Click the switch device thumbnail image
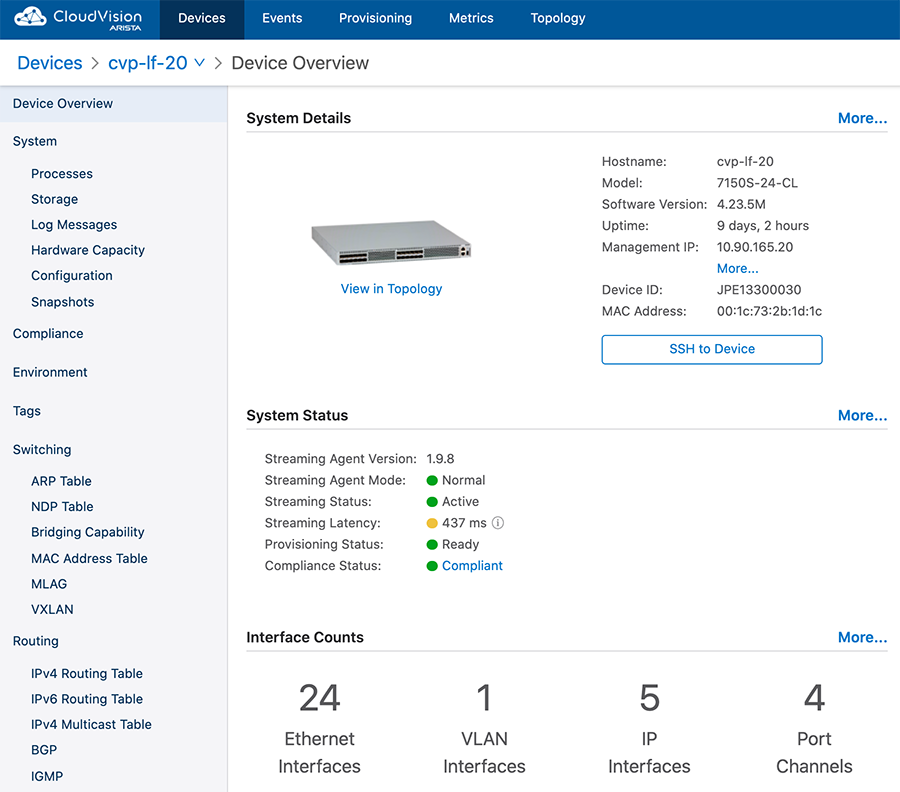The height and width of the screenshot is (792, 900). pos(391,242)
